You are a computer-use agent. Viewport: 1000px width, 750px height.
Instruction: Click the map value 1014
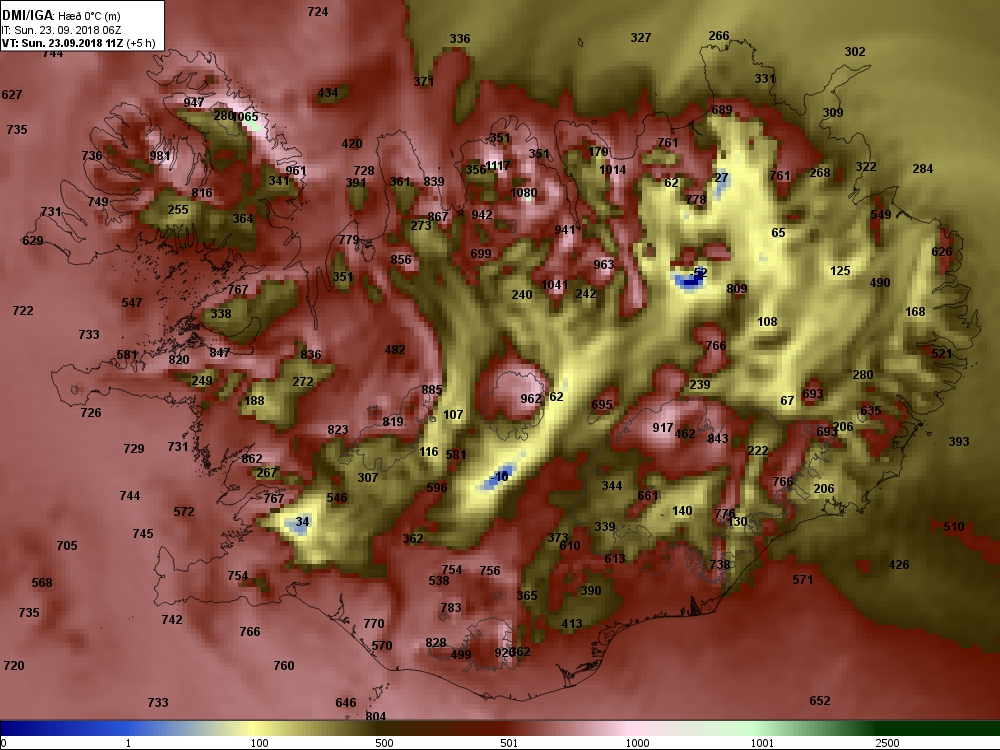point(613,170)
